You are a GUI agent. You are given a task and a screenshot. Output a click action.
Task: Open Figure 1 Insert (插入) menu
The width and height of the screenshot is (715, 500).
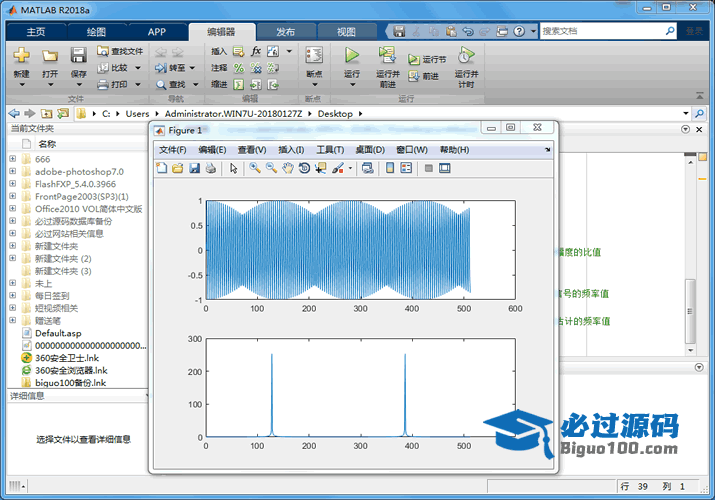click(x=291, y=150)
